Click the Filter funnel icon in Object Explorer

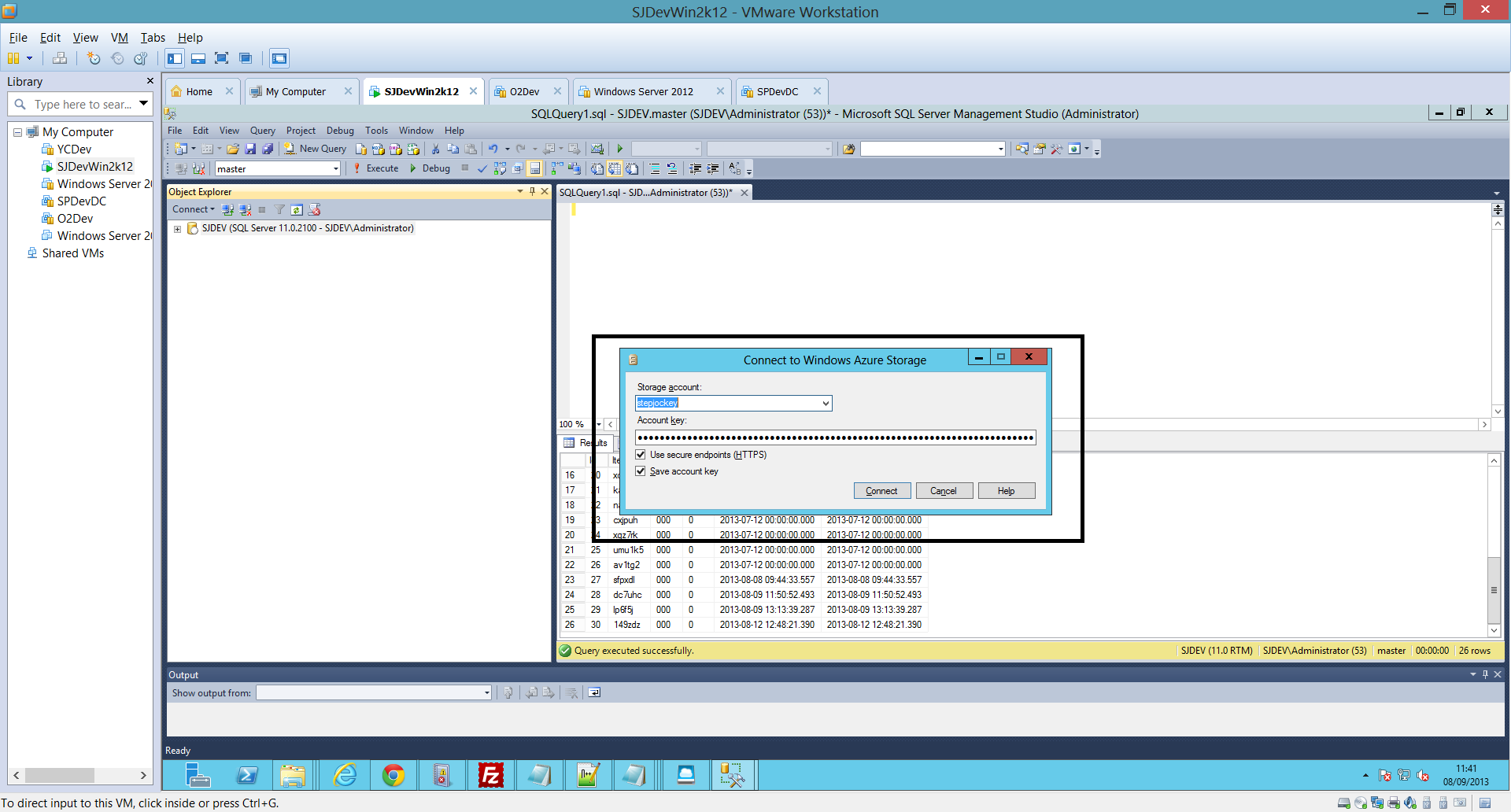click(279, 209)
